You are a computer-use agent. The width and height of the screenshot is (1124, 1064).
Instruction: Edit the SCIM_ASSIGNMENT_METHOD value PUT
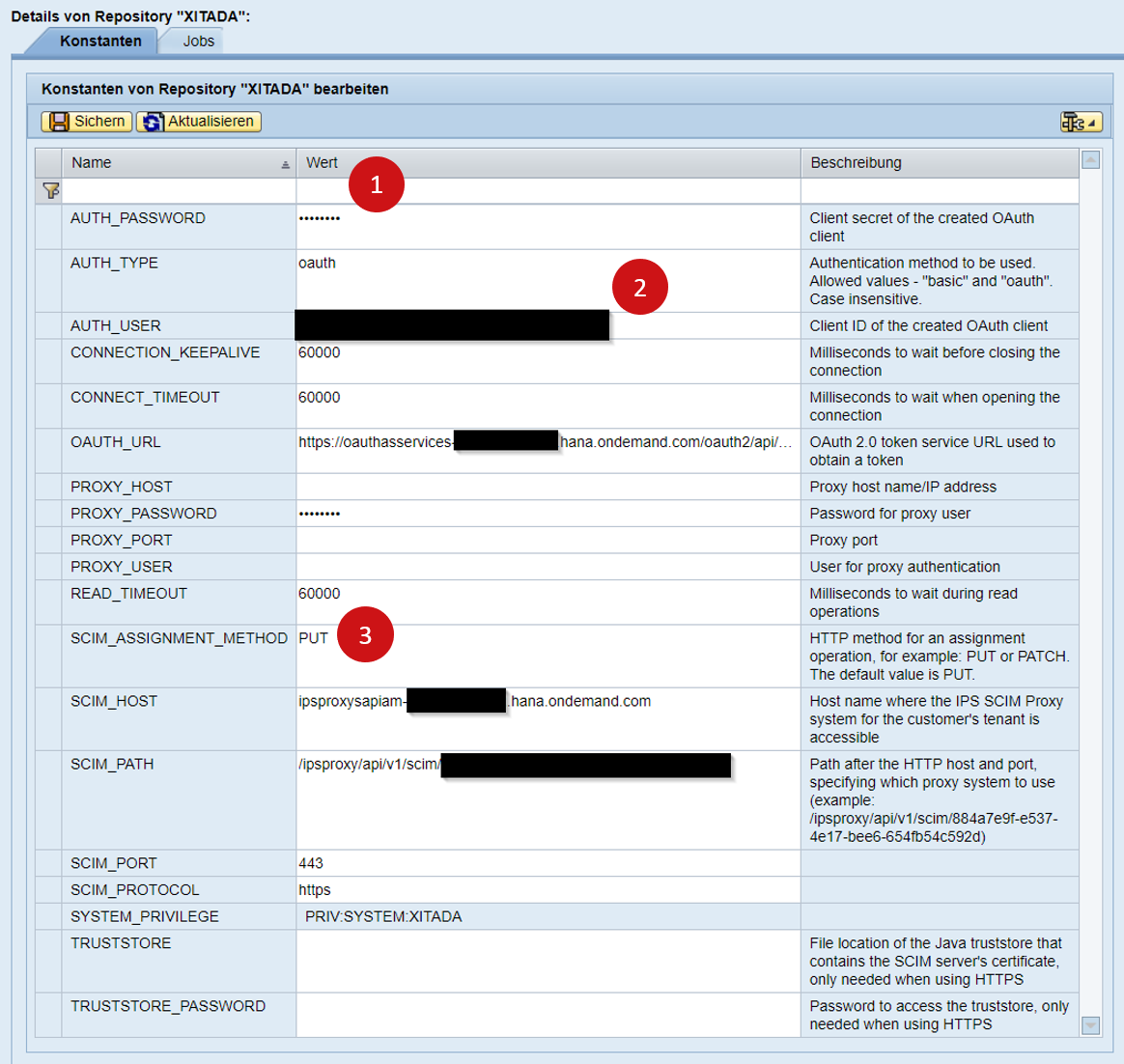click(x=548, y=656)
